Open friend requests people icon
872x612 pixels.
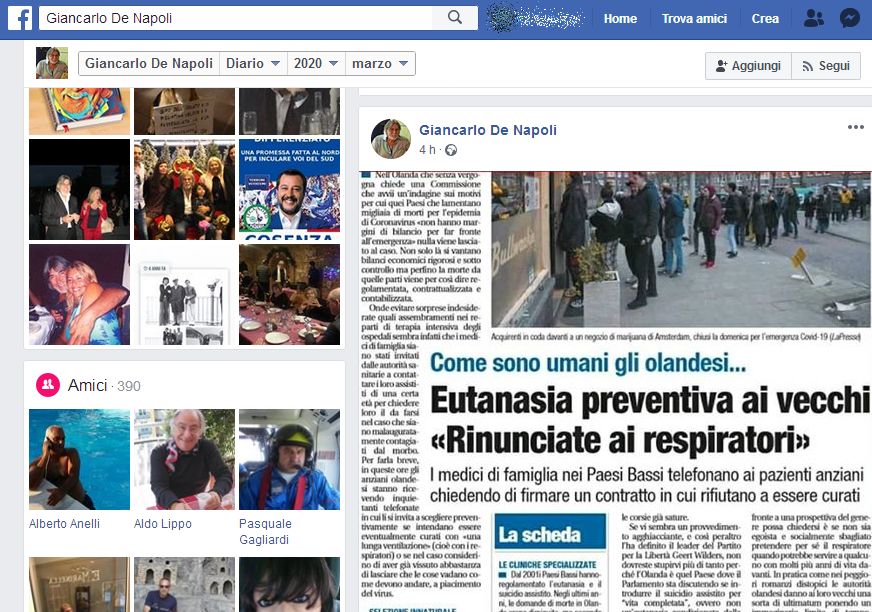814,18
